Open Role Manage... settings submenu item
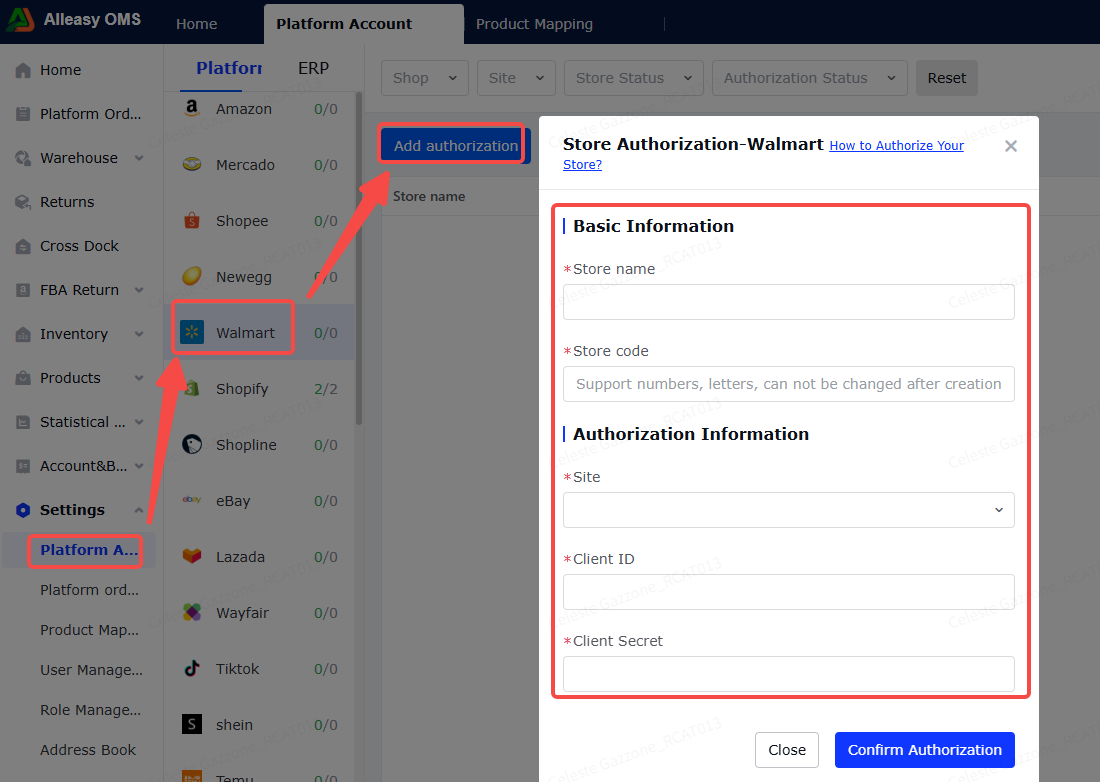Viewport: 1100px width, 782px height. pos(90,710)
